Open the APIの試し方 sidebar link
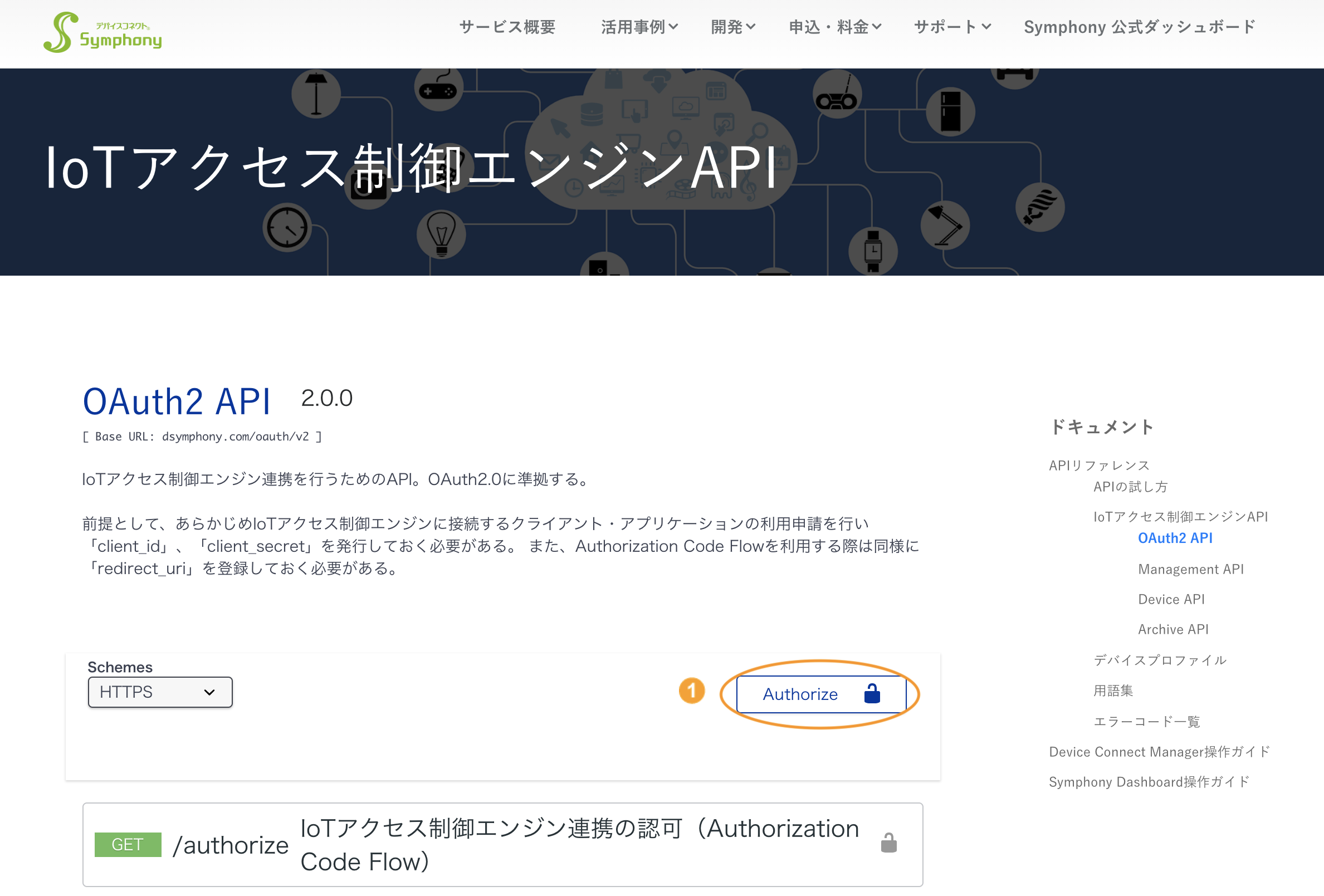This screenshot has height=896, width=1324. 1130,487
